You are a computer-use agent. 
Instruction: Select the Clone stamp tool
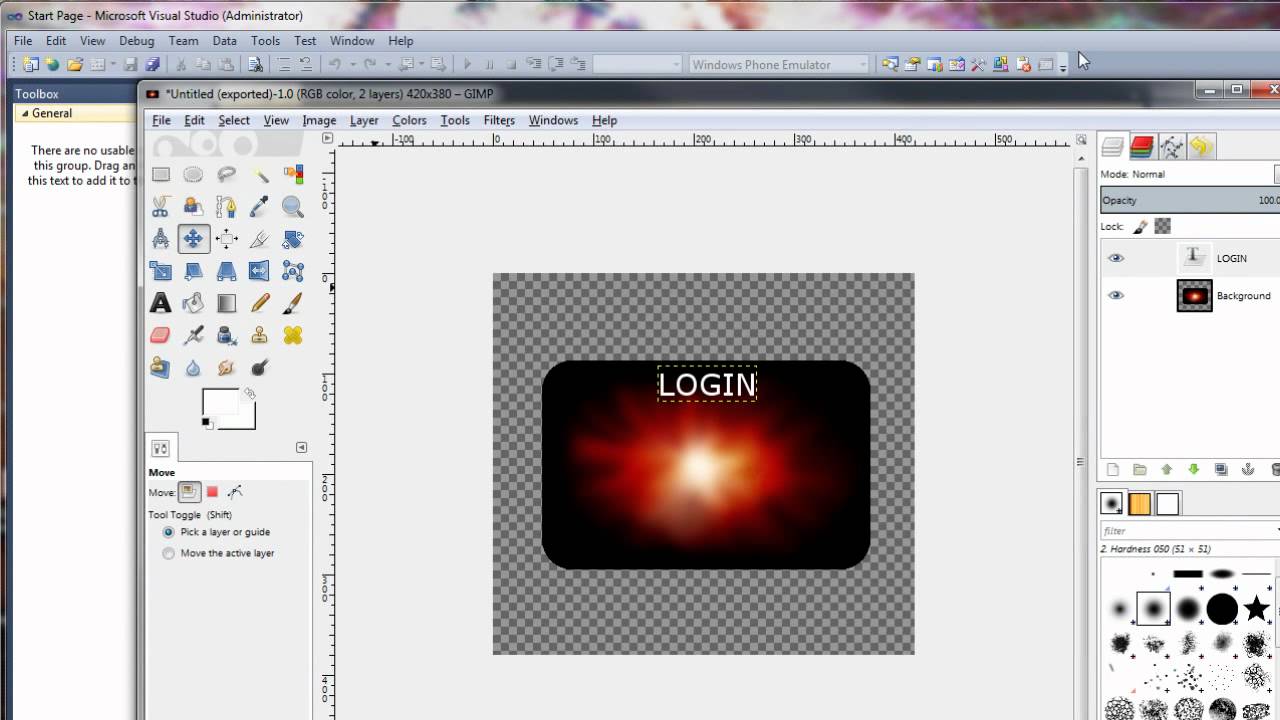click(260, 335)
